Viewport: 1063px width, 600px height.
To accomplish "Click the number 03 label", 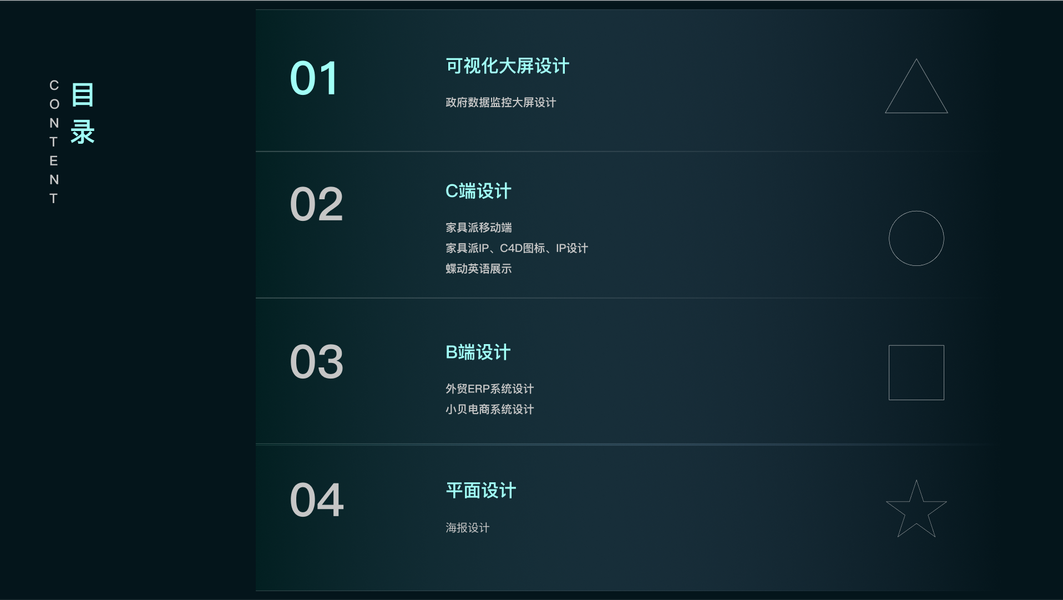I will tap(316, 362).
